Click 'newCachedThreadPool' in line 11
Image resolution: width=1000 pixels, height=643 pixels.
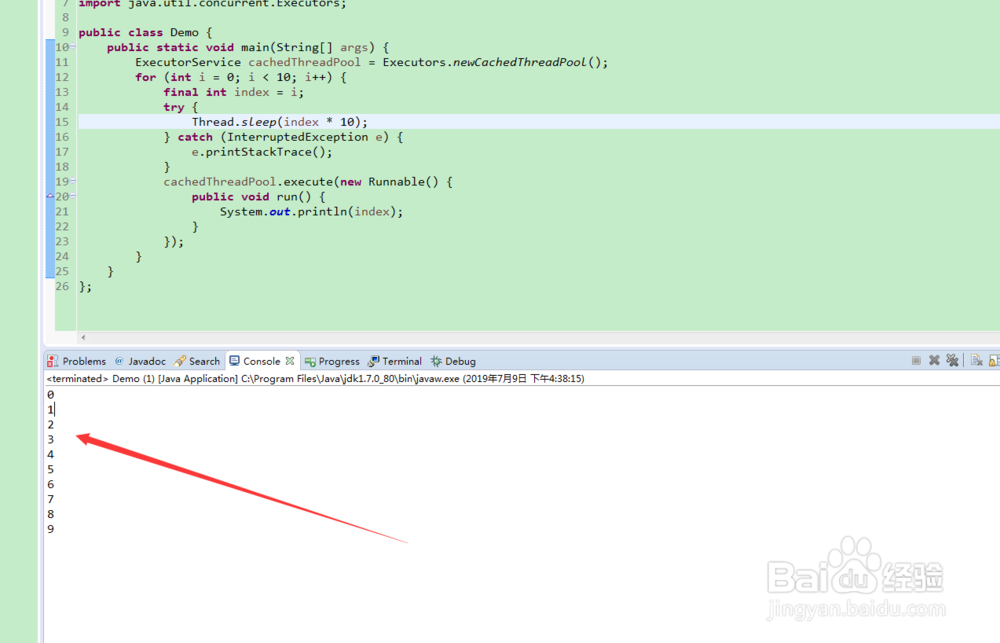pos(520,63)
